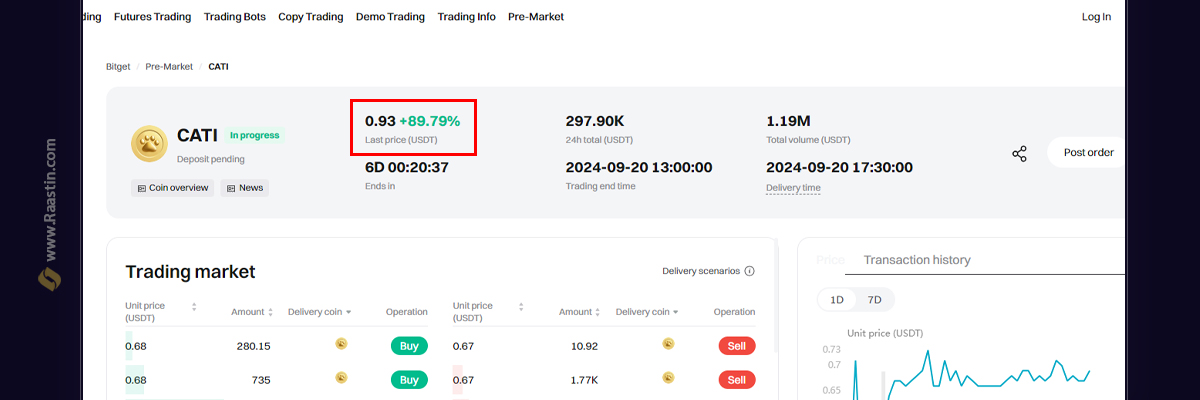Click Buy in the 280.15 row
1200x400 pixels.
(x=409, y=346)
